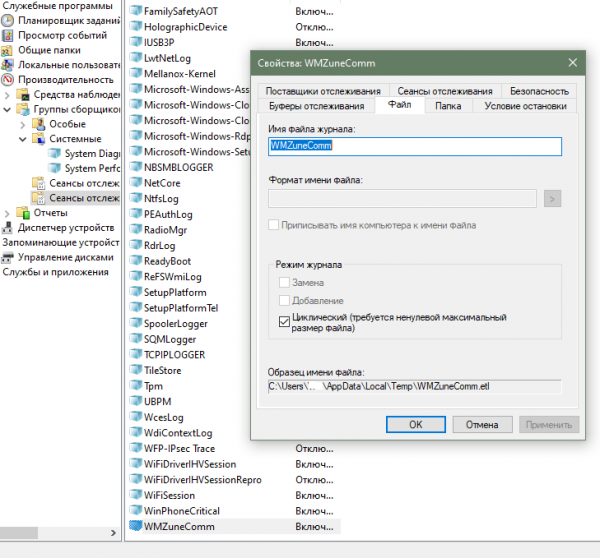
Task: Open the Условие остановки tab
Action: point(524,106)
